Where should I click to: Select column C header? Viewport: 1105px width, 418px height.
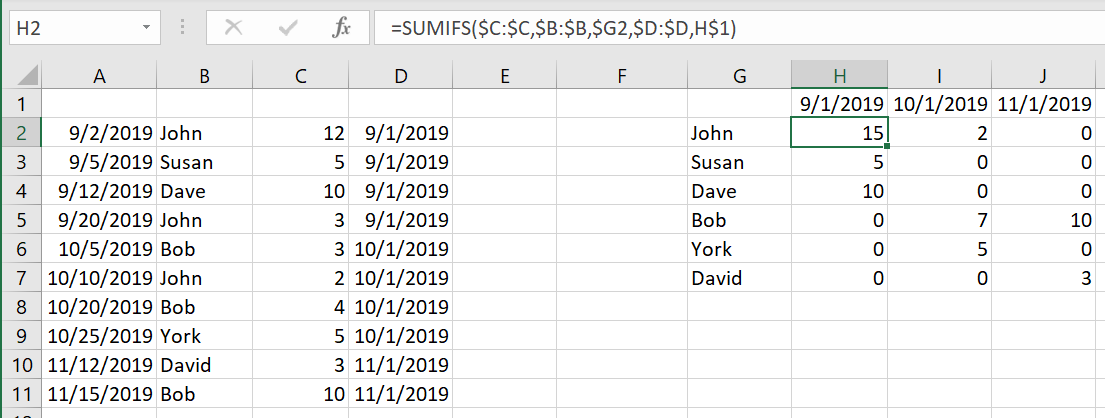tap(302, 74)
